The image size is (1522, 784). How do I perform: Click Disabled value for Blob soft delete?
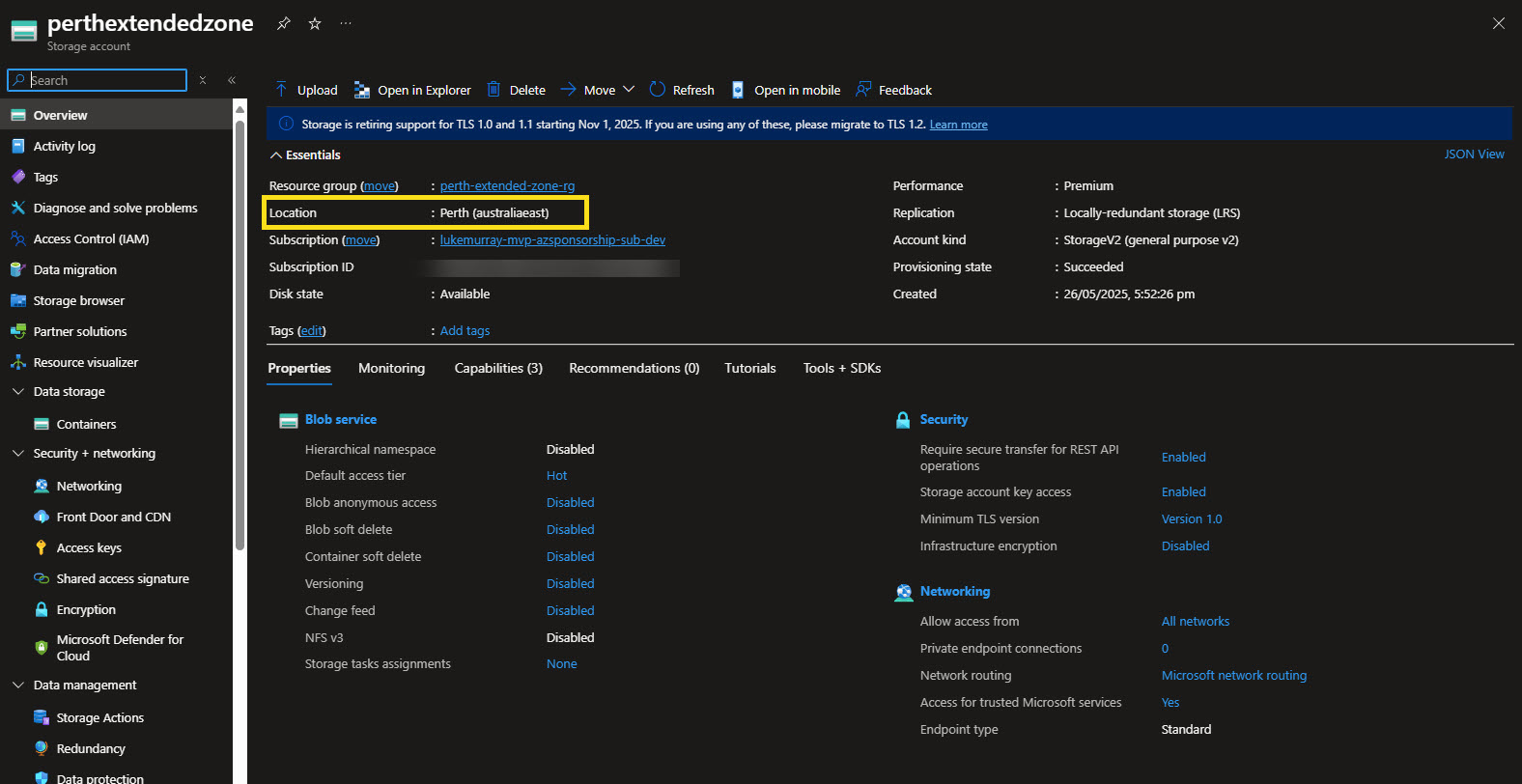click(x=571, y=529)
